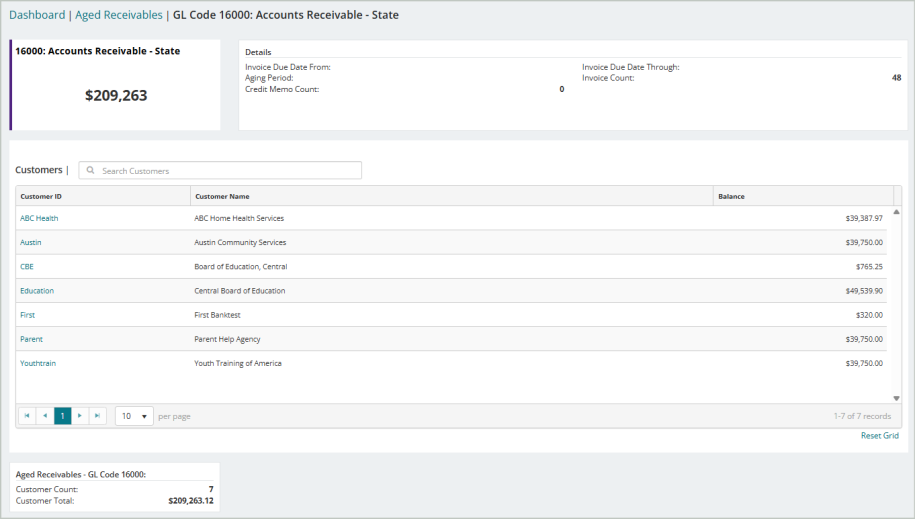Open Youthtrain customer link
The image size is (915, 519).
pyautogui.click(x=38, y=363)
